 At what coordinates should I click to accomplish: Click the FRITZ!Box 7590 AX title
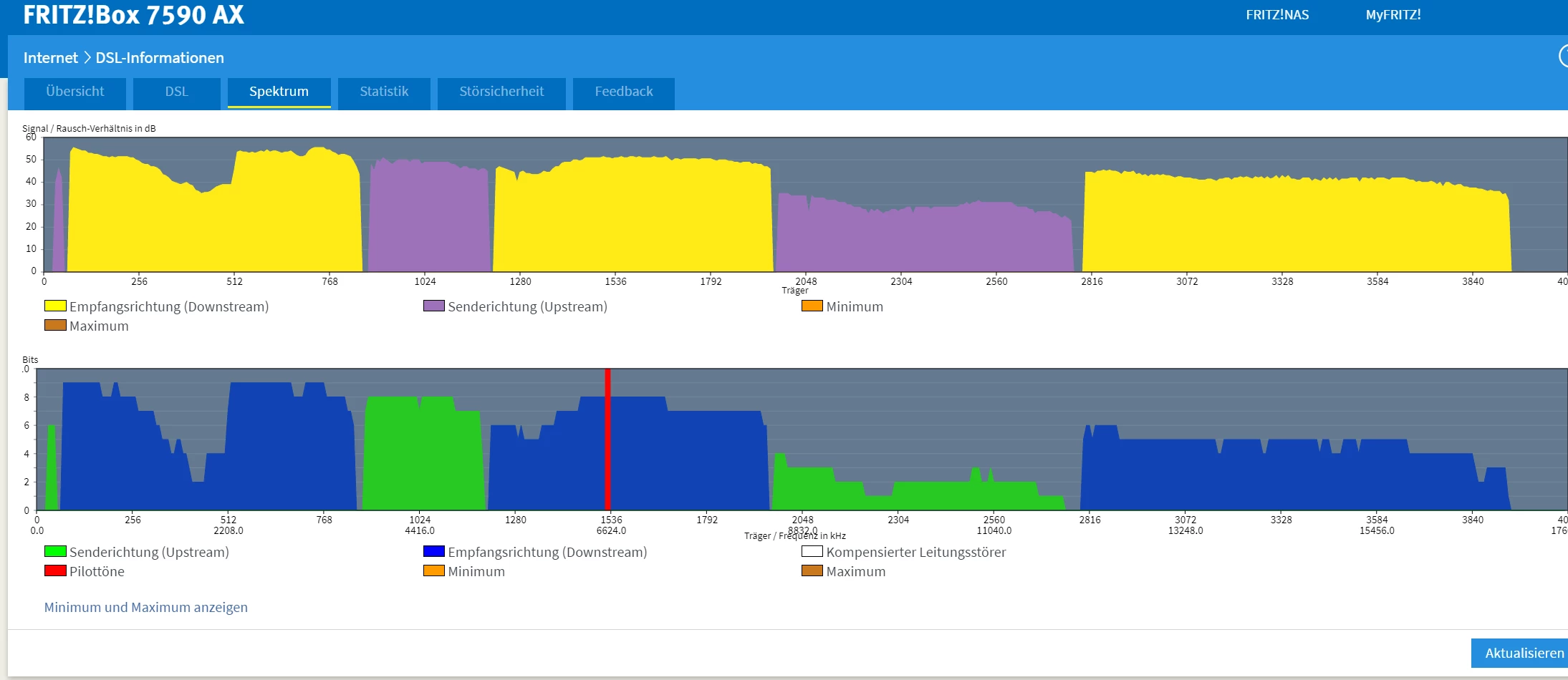(133, 15)
